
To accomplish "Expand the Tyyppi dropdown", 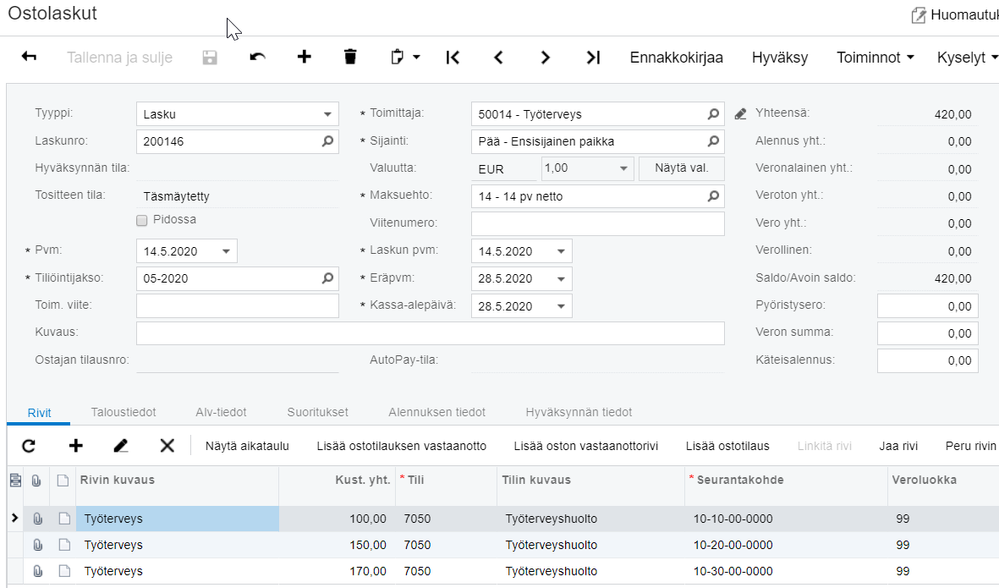I will pos(328,115).
